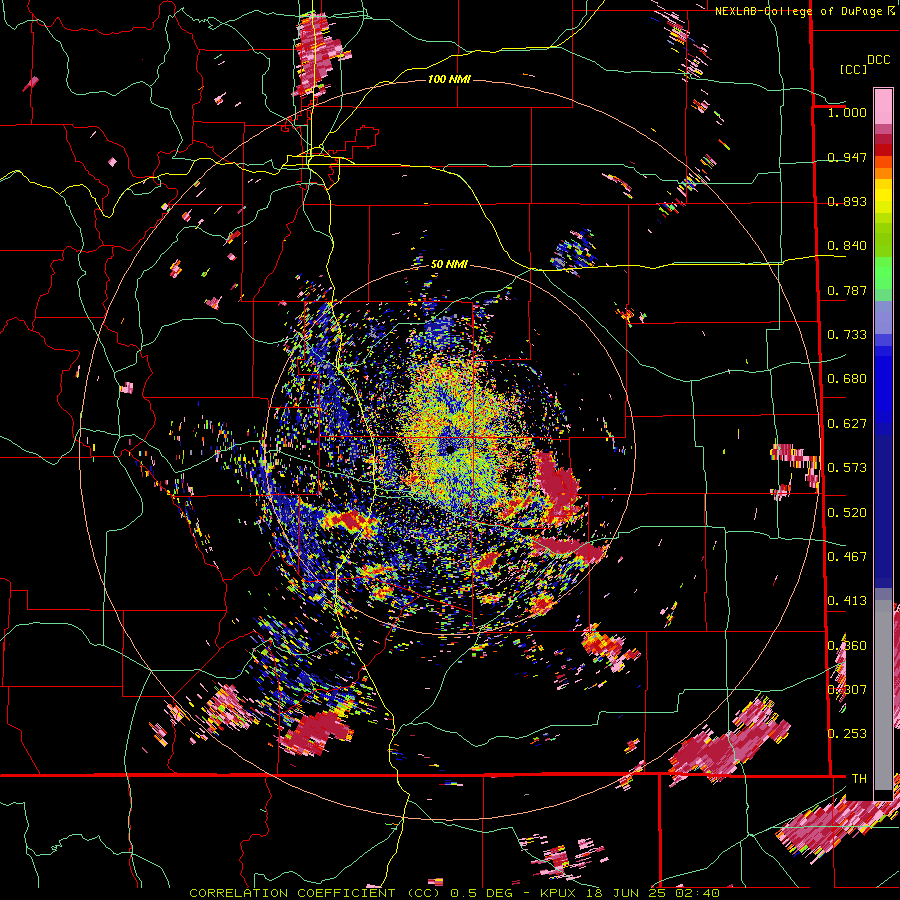Click the 0.413 scale value
Viewport: 900px width, 900px height.
(x=847, y=601)
